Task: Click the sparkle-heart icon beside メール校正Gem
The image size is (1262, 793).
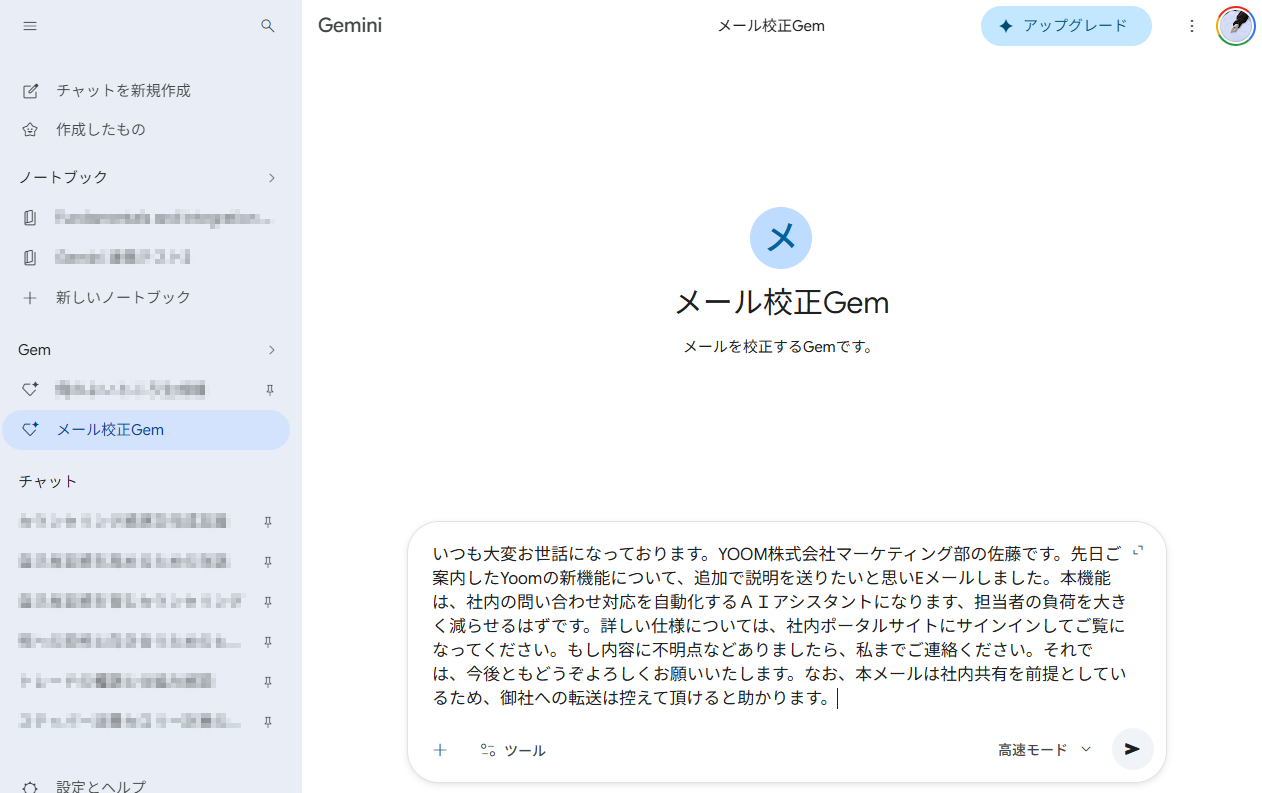Action: (30, 429)
